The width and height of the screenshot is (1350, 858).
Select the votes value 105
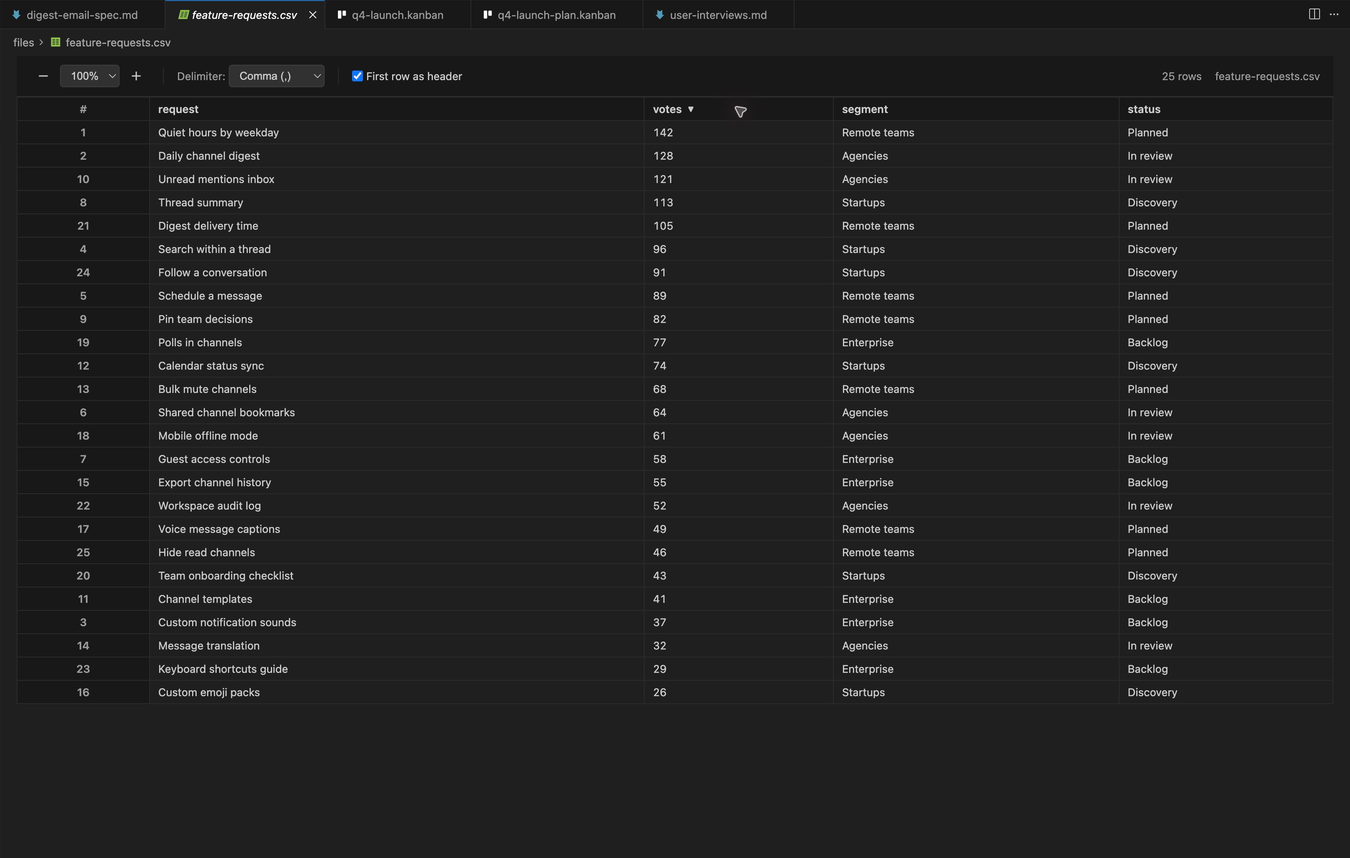(739, 226)
